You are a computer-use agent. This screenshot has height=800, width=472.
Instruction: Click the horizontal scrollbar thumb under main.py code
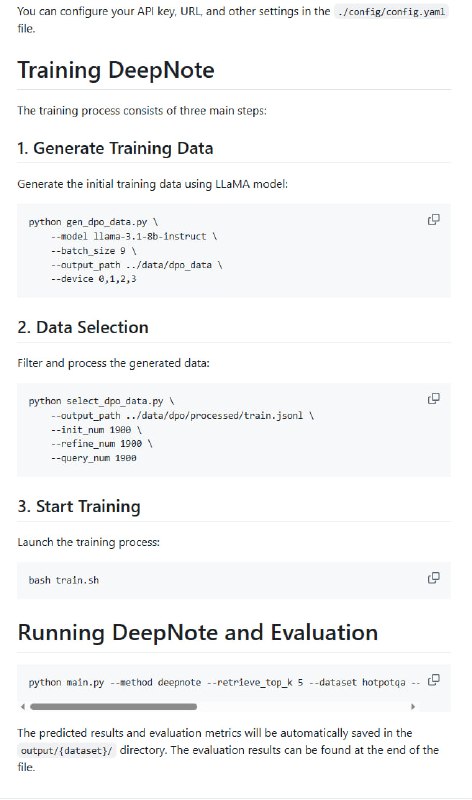coord(113,707)
